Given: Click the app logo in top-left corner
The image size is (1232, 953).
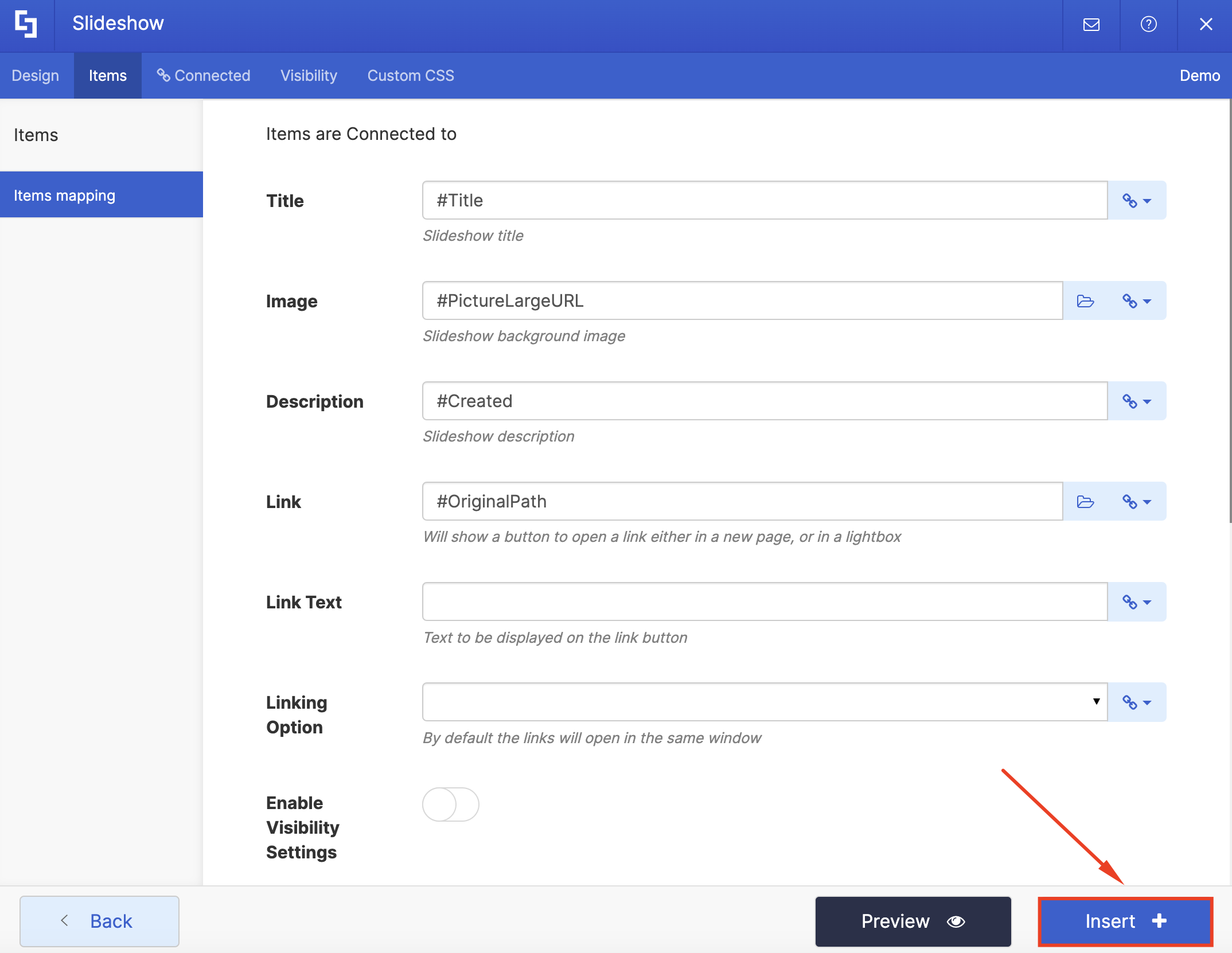Looking at the screenshot, I should point(26,25).
